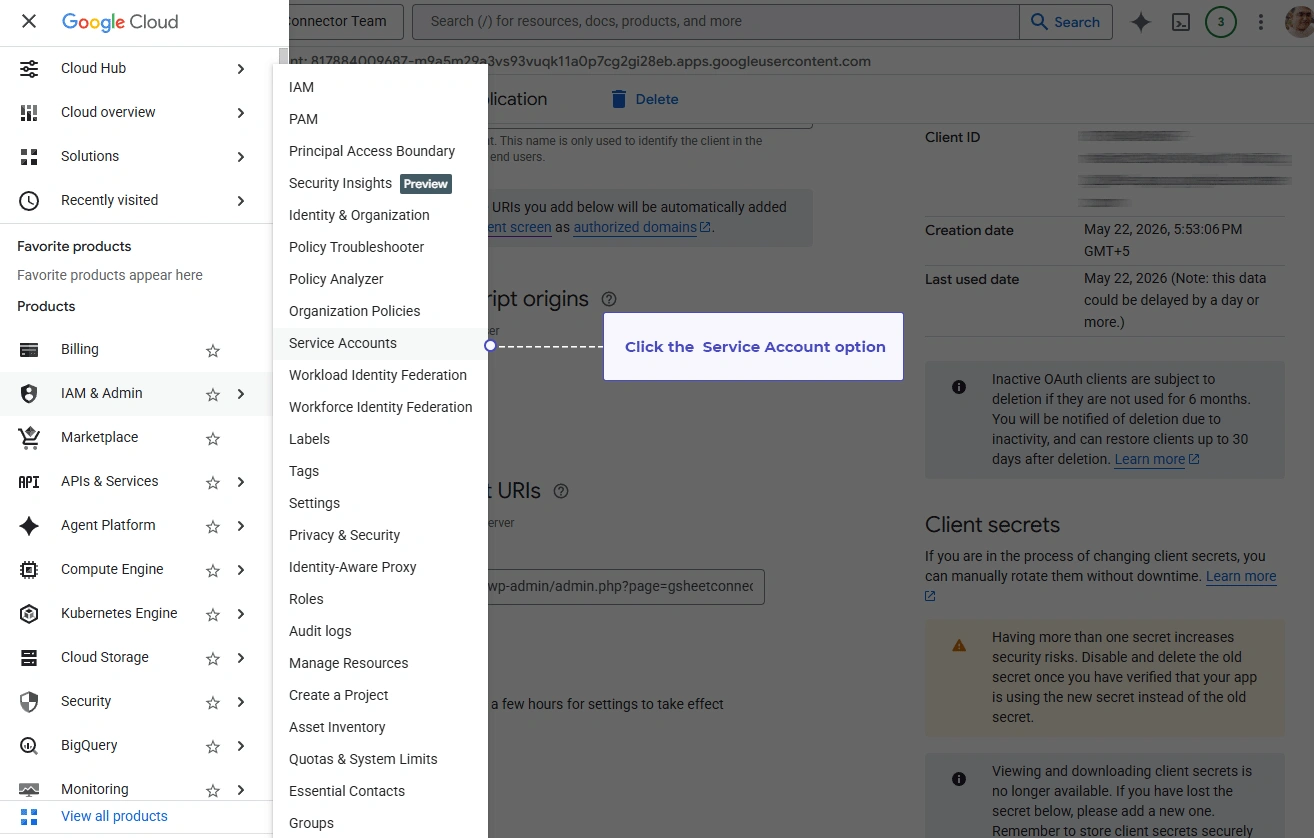
Task: Click the BigQuery icon
Action: pyautogui.click(x=29, y=746)
